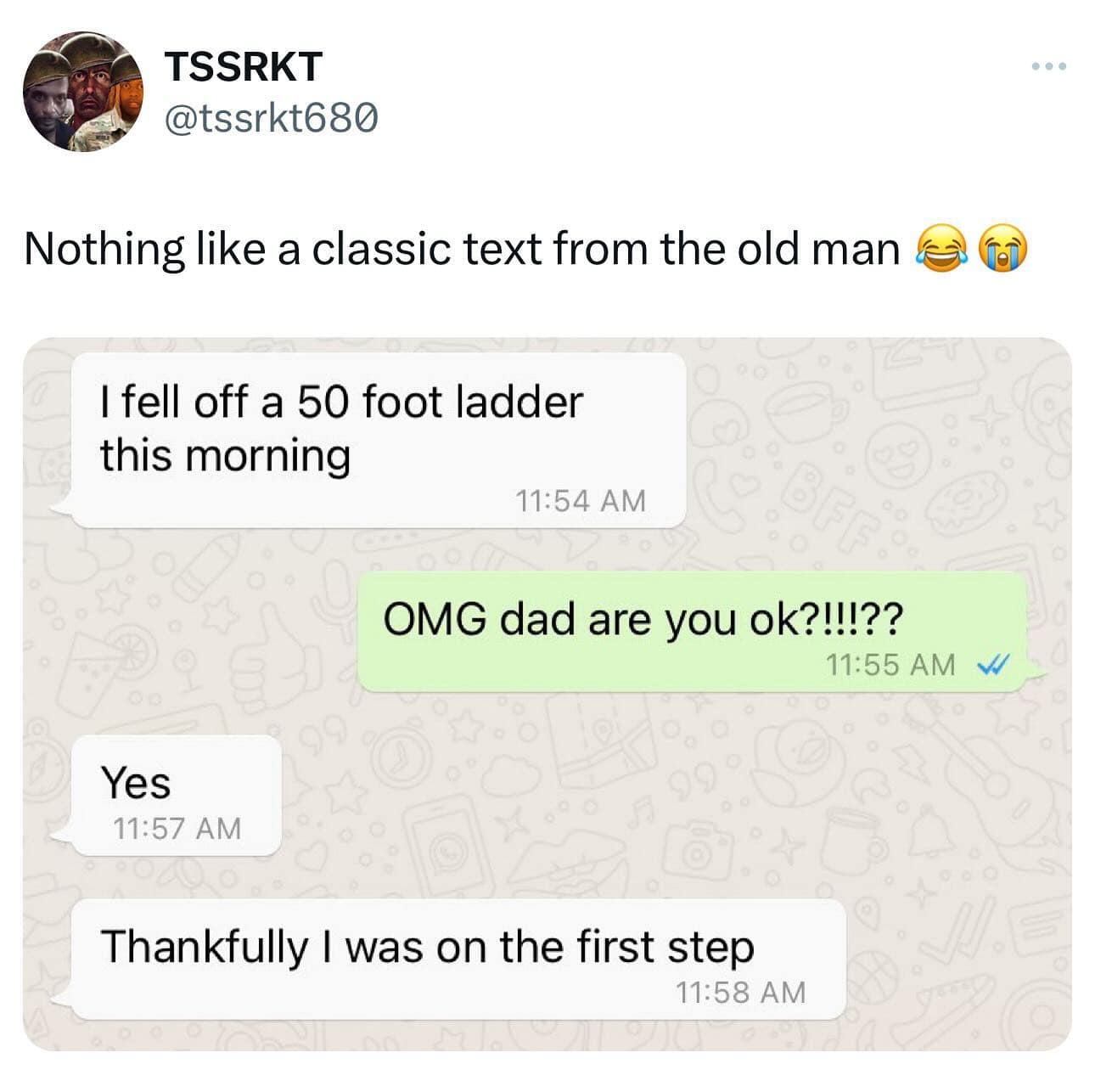Image resolution: width=1095 pixels, height=1092 pixels.
Task: Click the @tssrkt680 handle
Action: pos(271,120)
